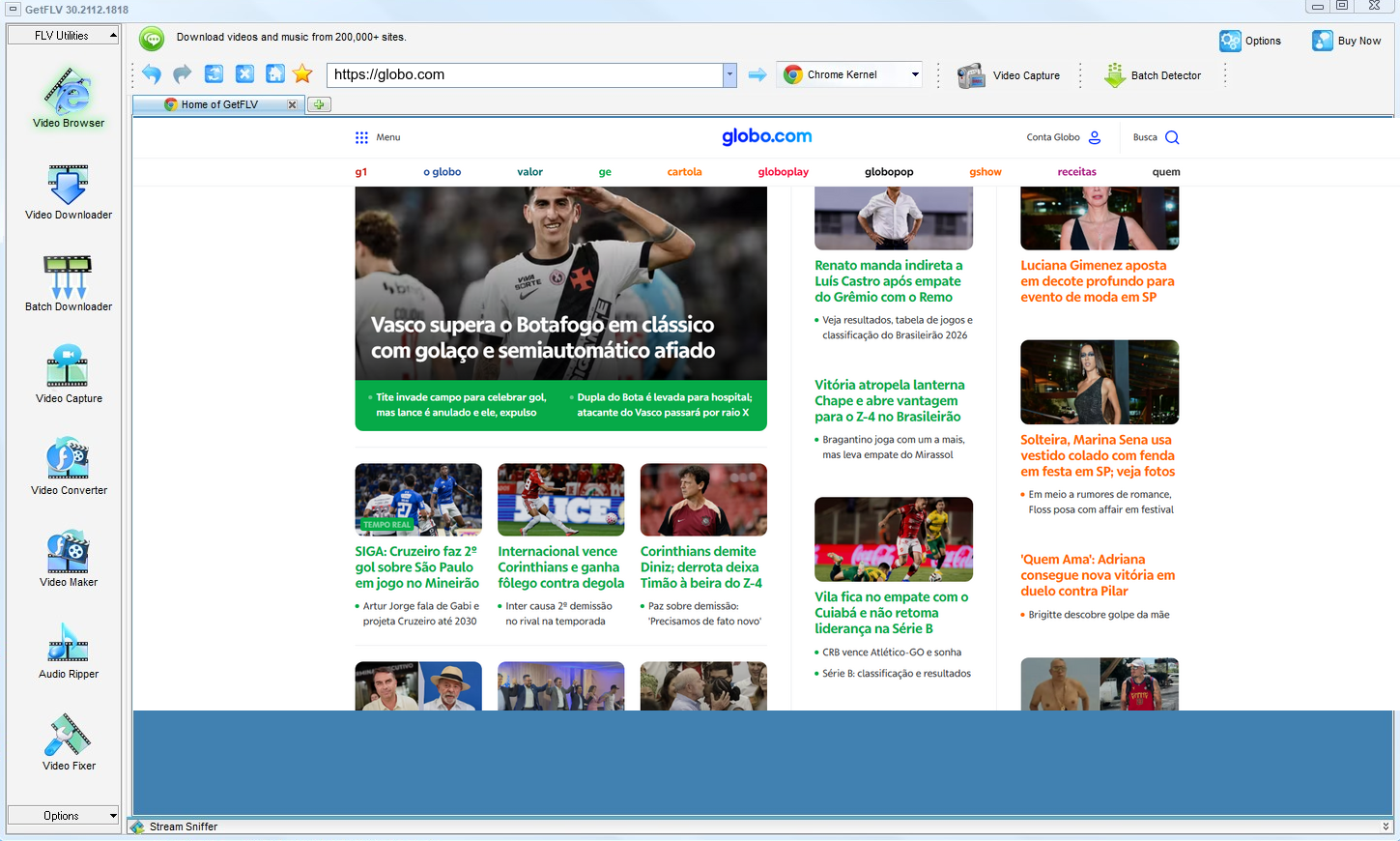
Task: Click the Buy Now button
Action: 1347,41
